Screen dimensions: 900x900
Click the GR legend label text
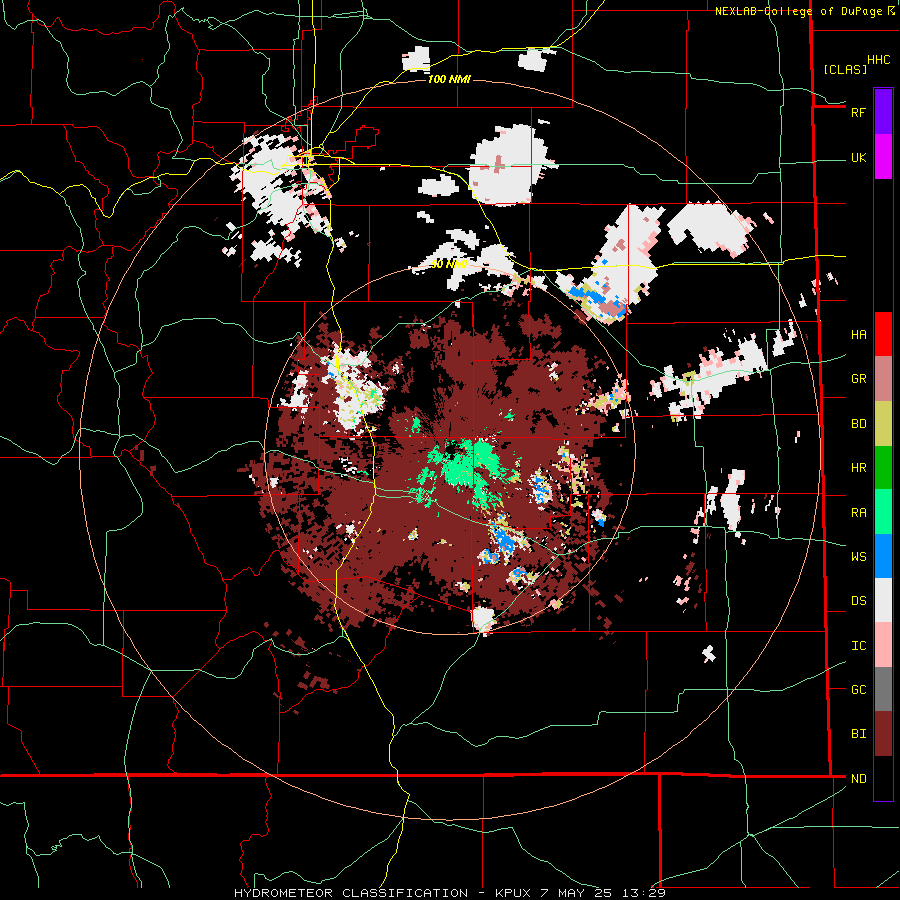[858, 379]
